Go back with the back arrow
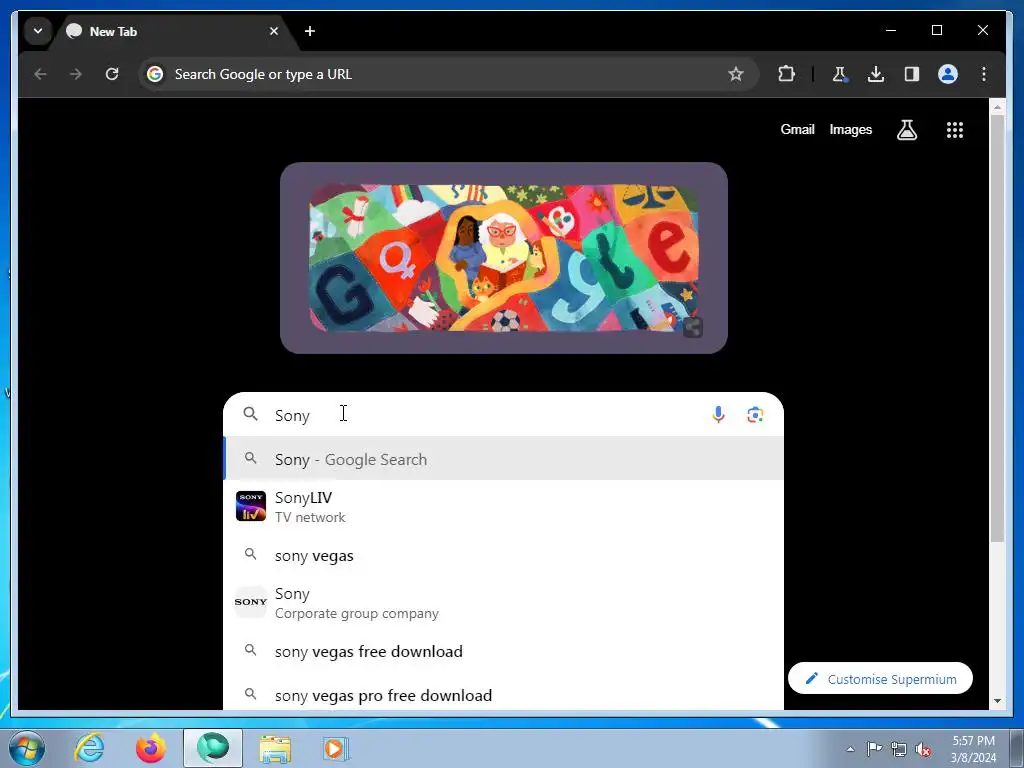The width and height of the screenshot is (1024, 768). 40,74
